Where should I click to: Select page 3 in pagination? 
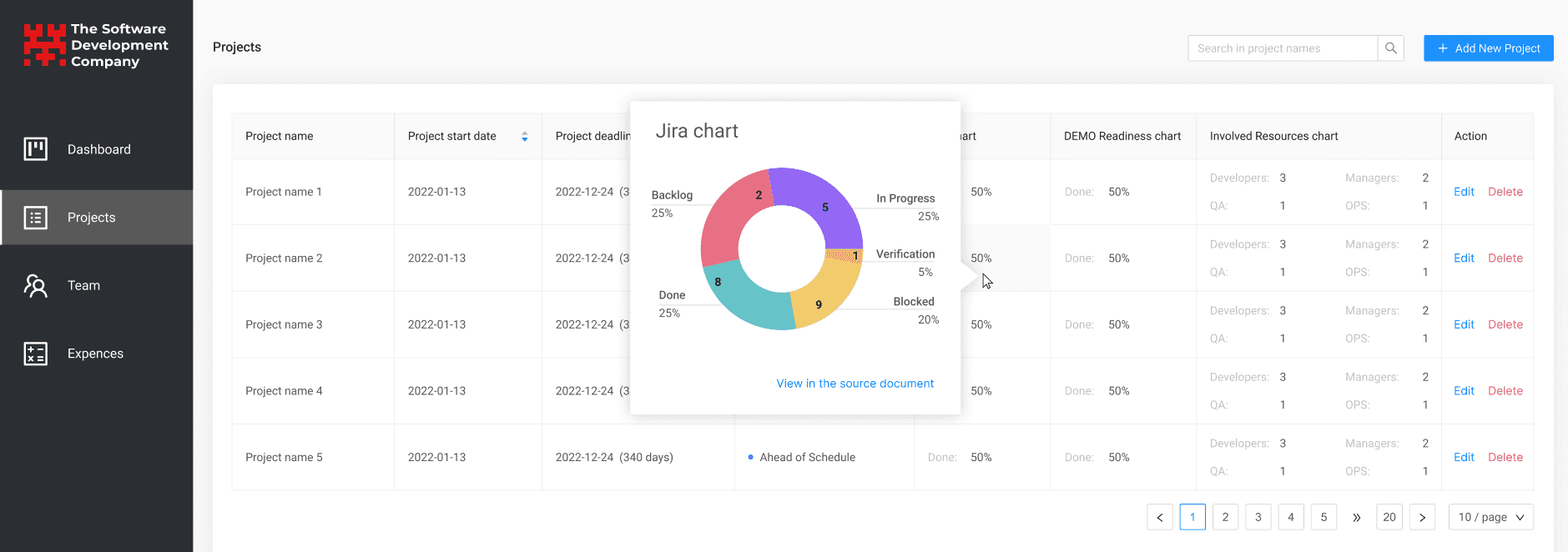point(1258,517)
